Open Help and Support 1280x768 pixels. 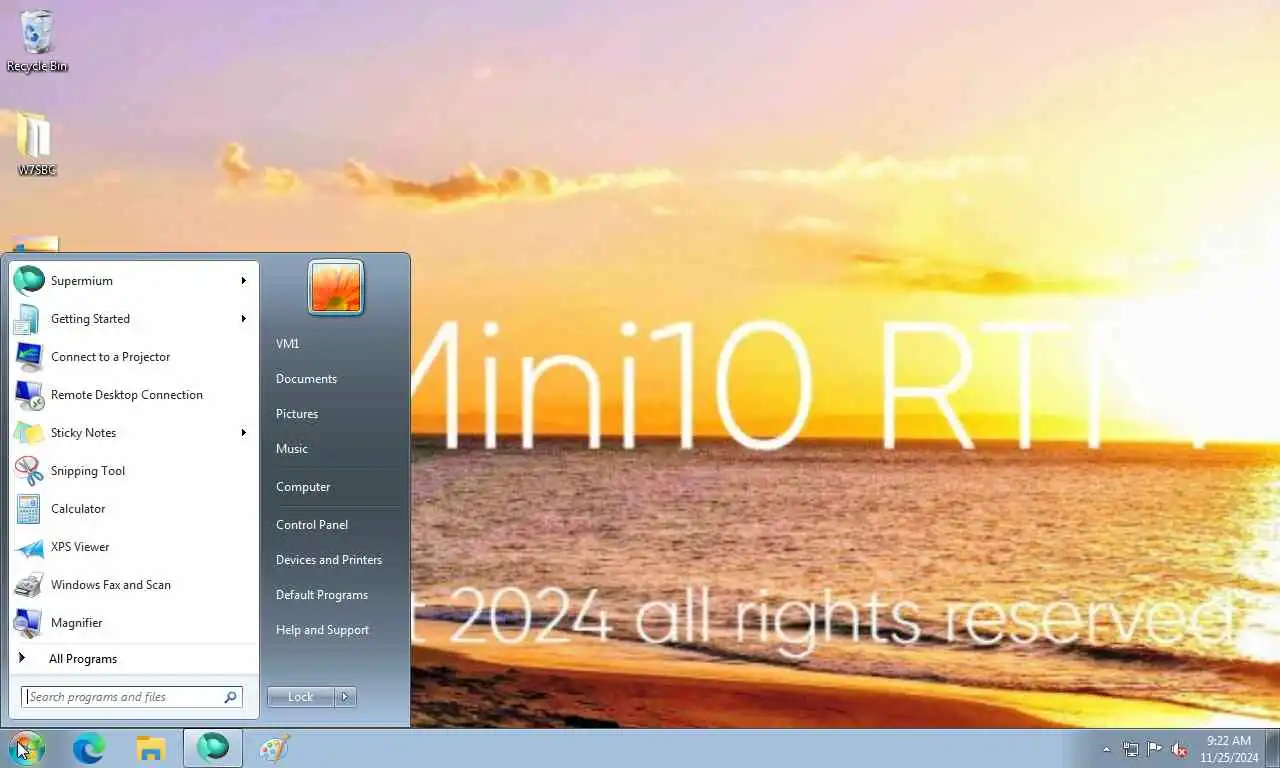[x=322, y=630]
